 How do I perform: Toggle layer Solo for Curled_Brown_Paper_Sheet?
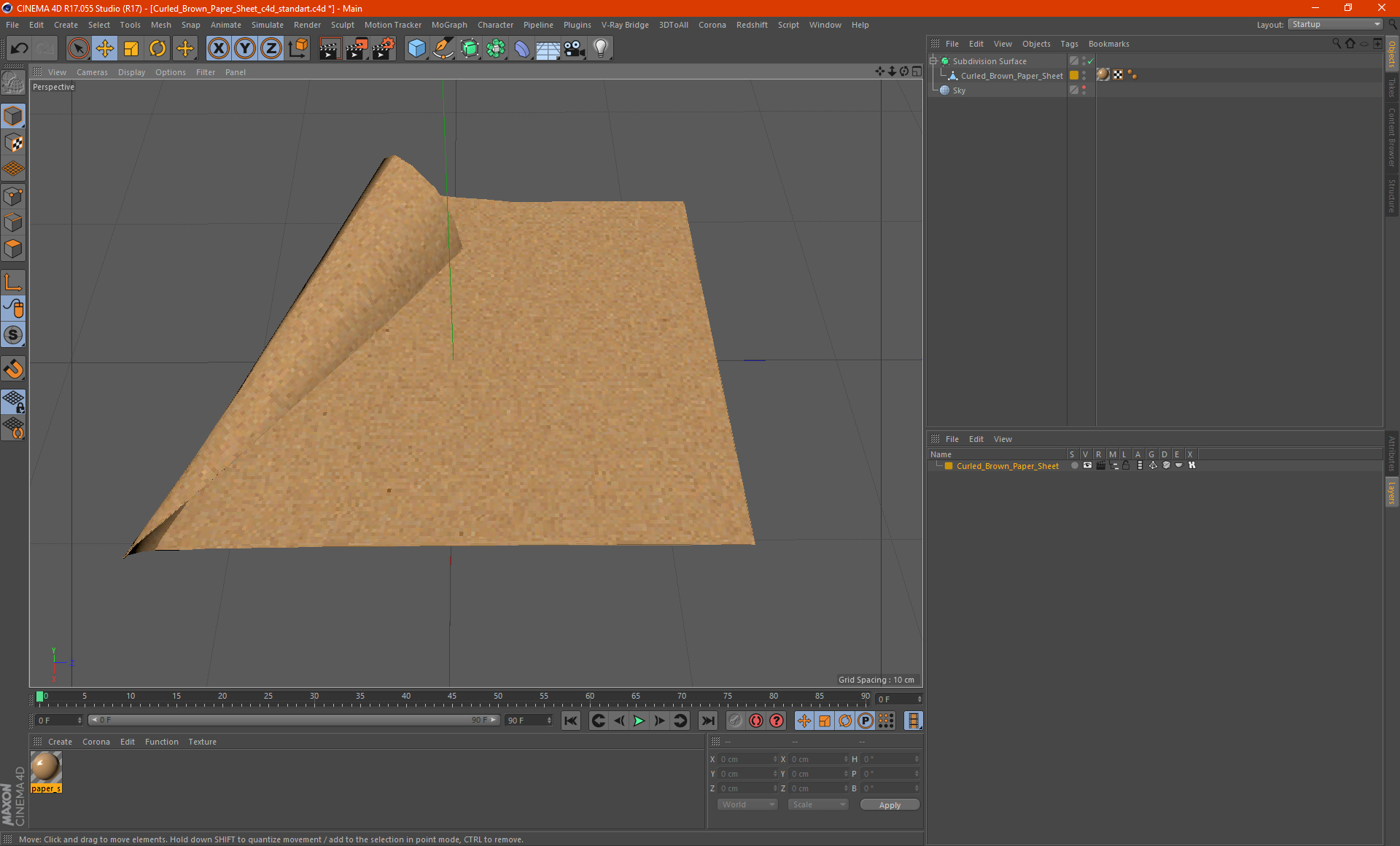1074,465
